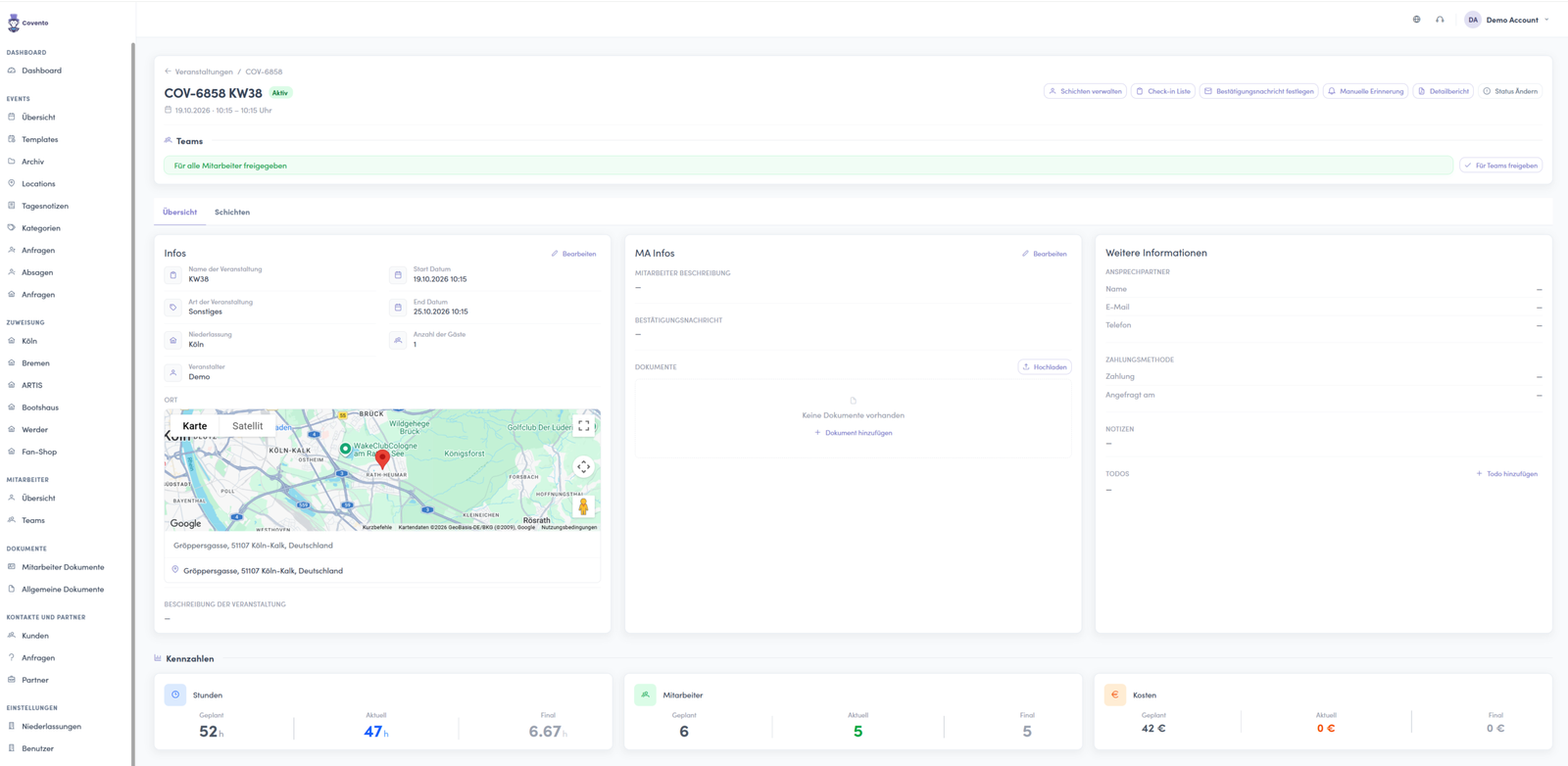Click Für Teams freigeben button
The image size is (1568, 766).
[1500, 166]
